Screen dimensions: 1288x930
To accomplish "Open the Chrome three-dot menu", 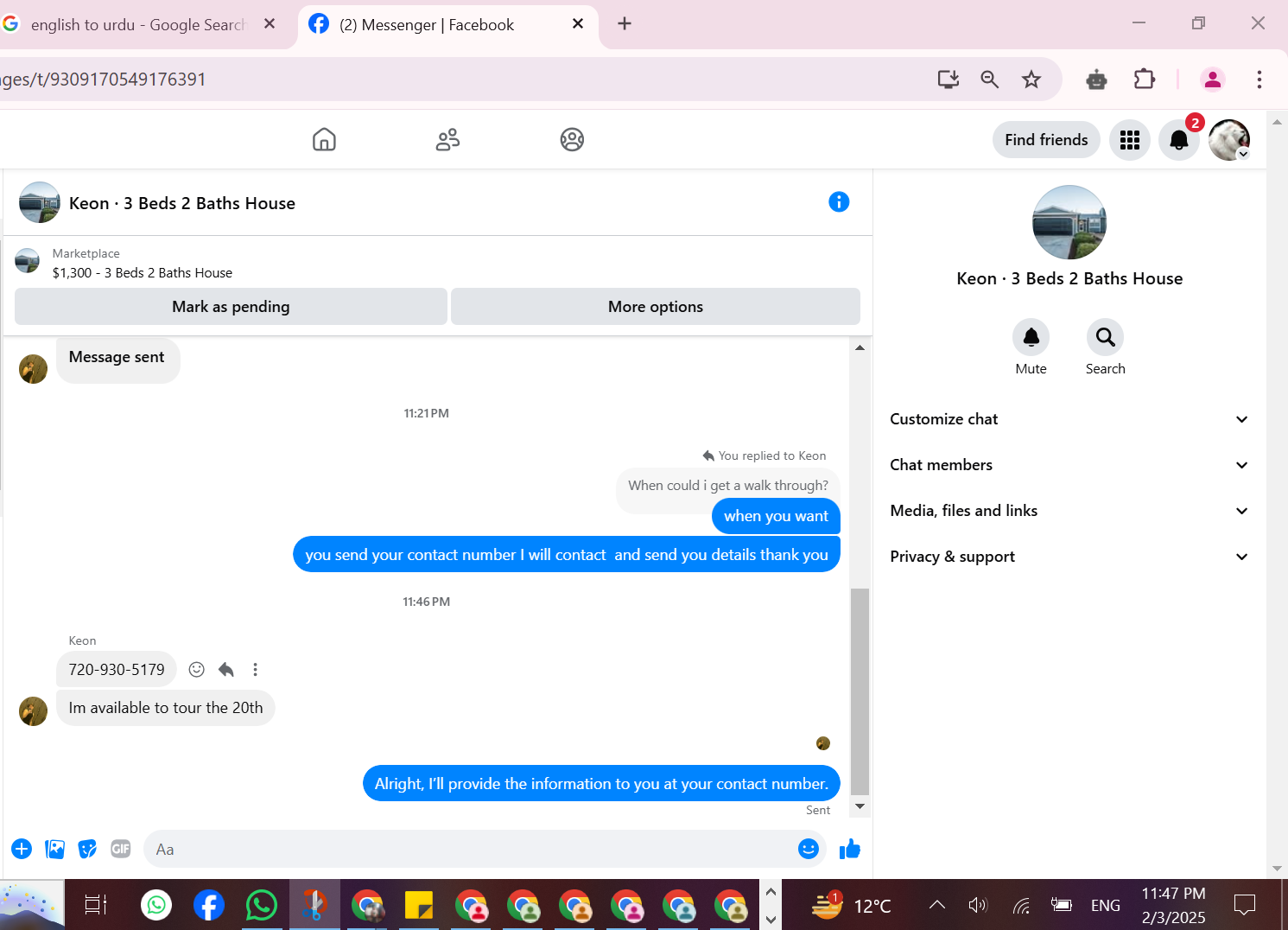I will point(1259,80).
